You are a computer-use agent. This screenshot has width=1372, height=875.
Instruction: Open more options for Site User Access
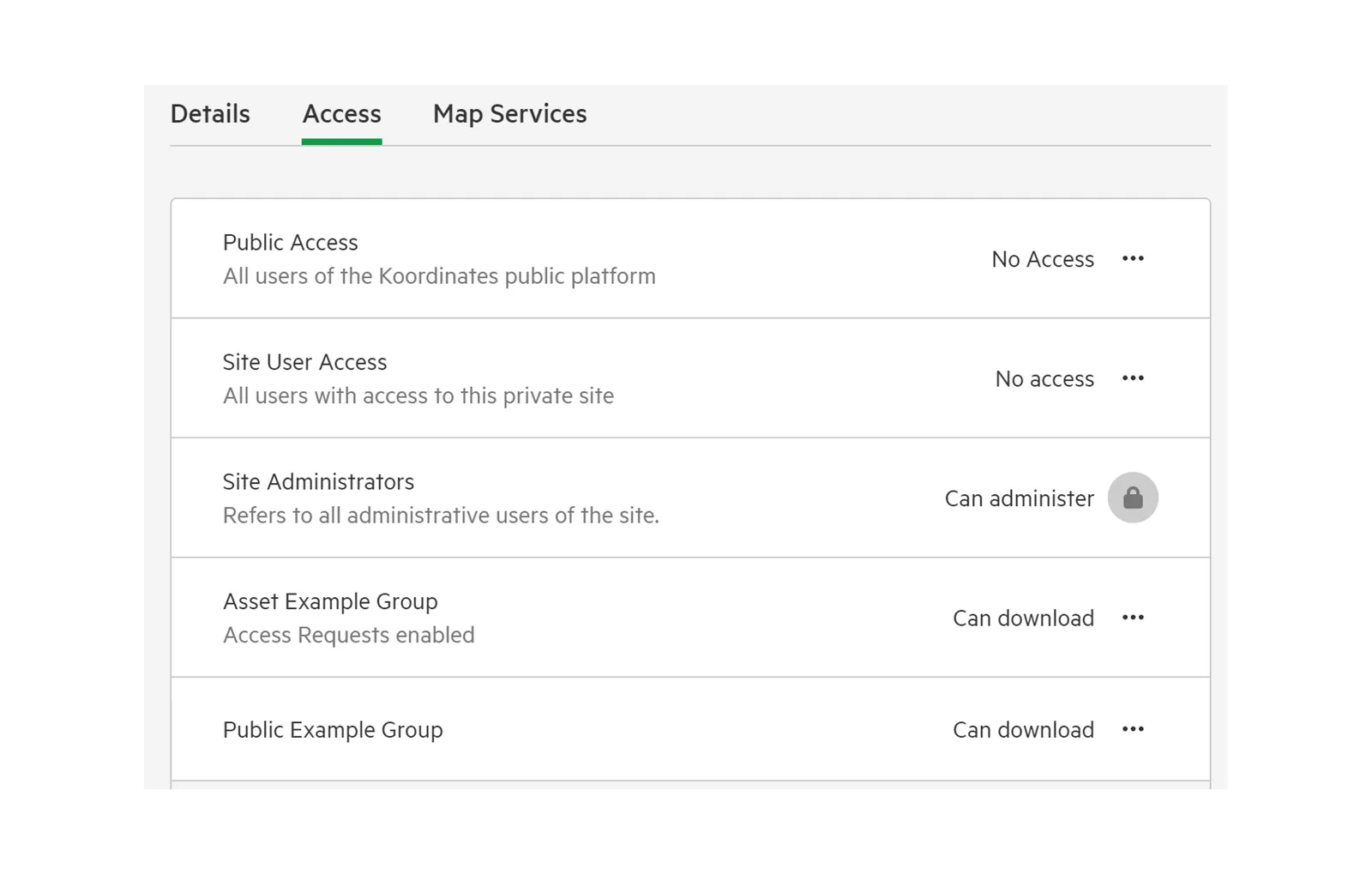(x=1133, y=378)
